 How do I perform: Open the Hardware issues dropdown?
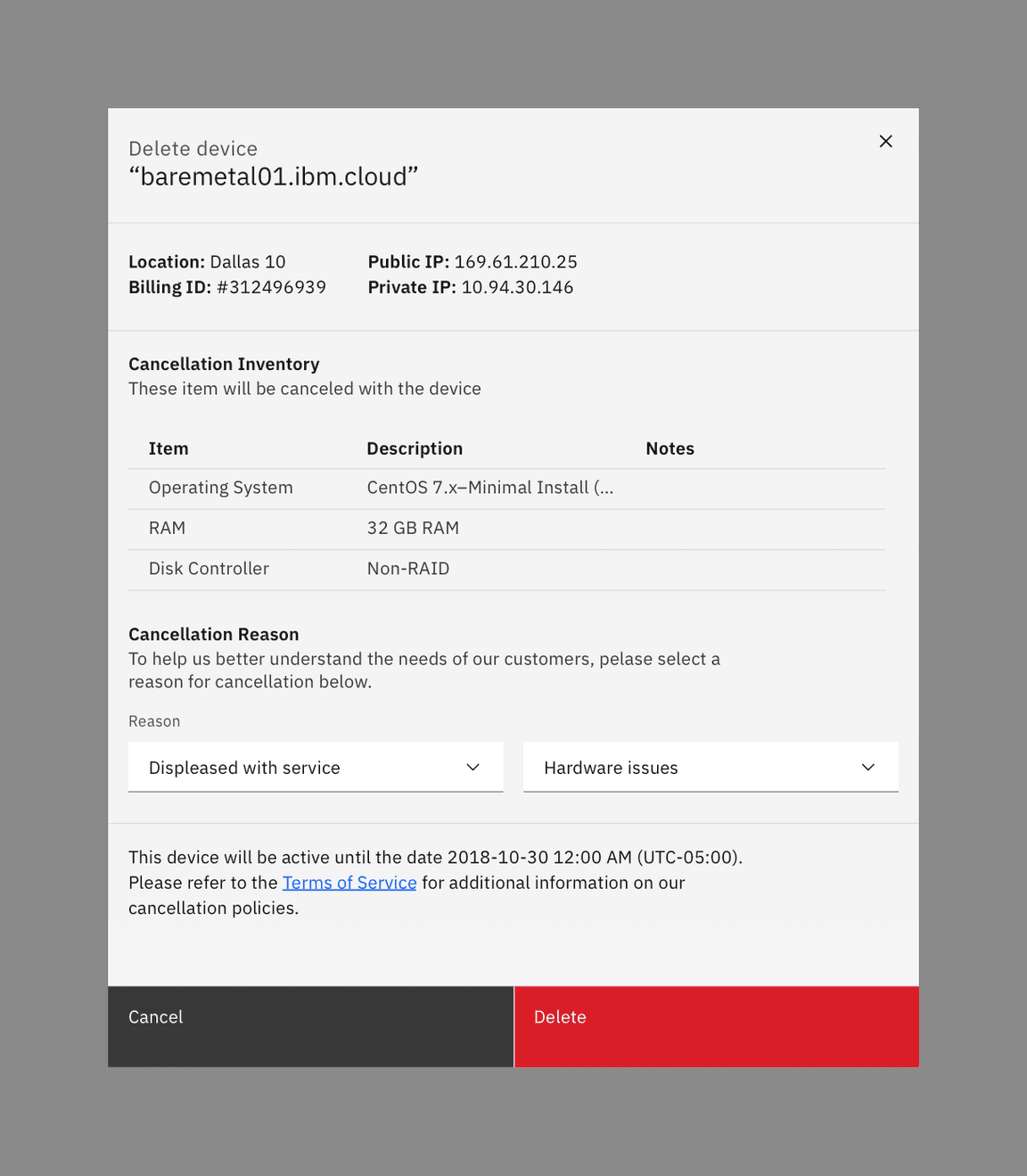[695, 767]
